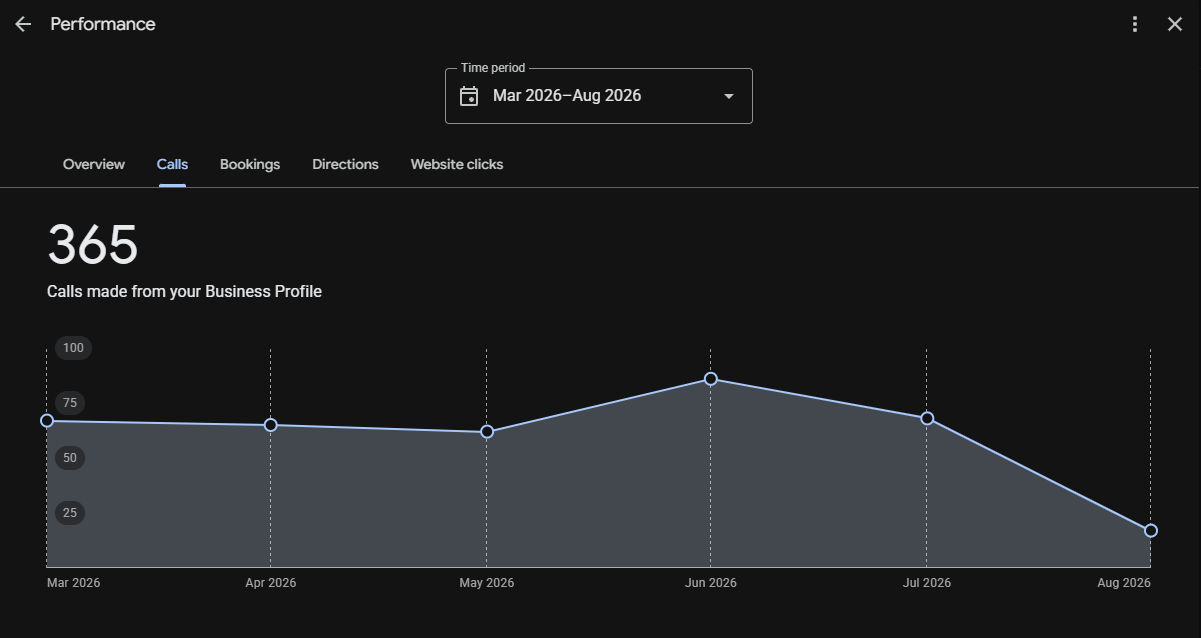Select the Calls tab
This screenshot has height=638, width=1201.
tap(172, 164)
